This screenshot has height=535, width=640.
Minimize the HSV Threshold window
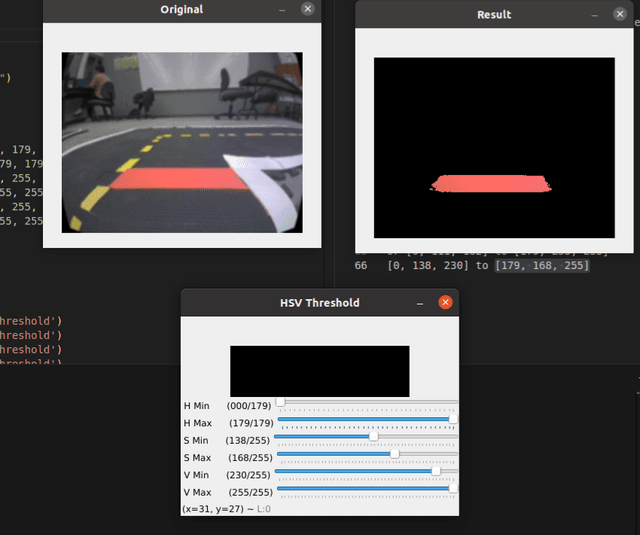pos(420,302)
